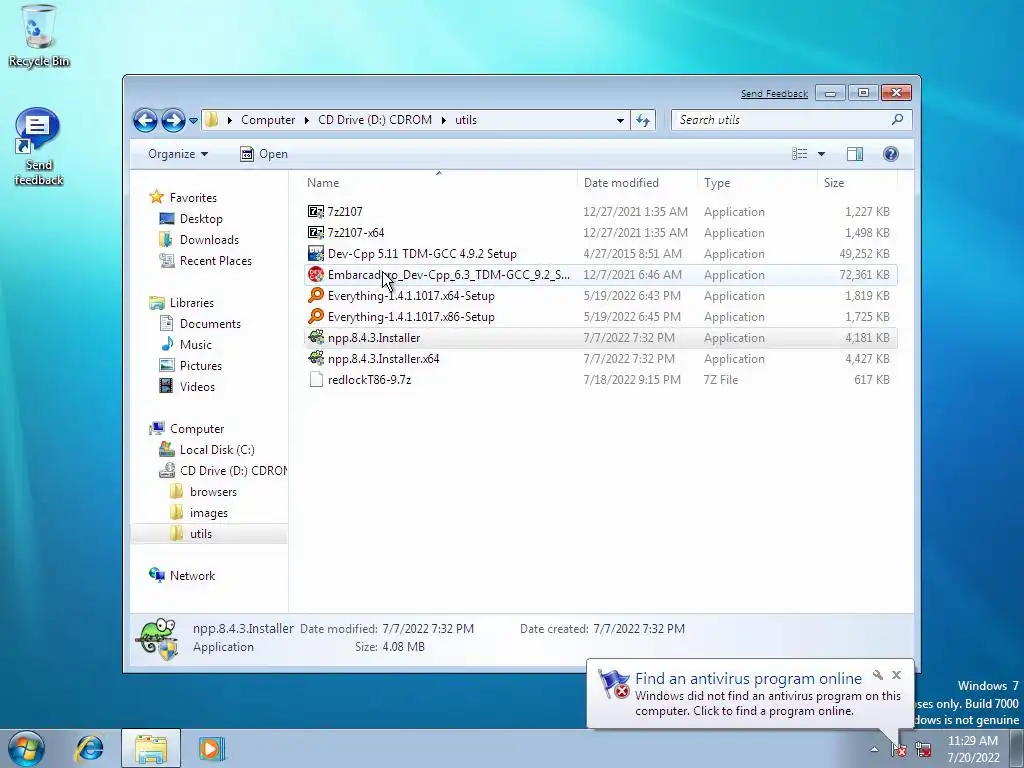
Task: Toggle the preview pane button
Action: point(855,154)
